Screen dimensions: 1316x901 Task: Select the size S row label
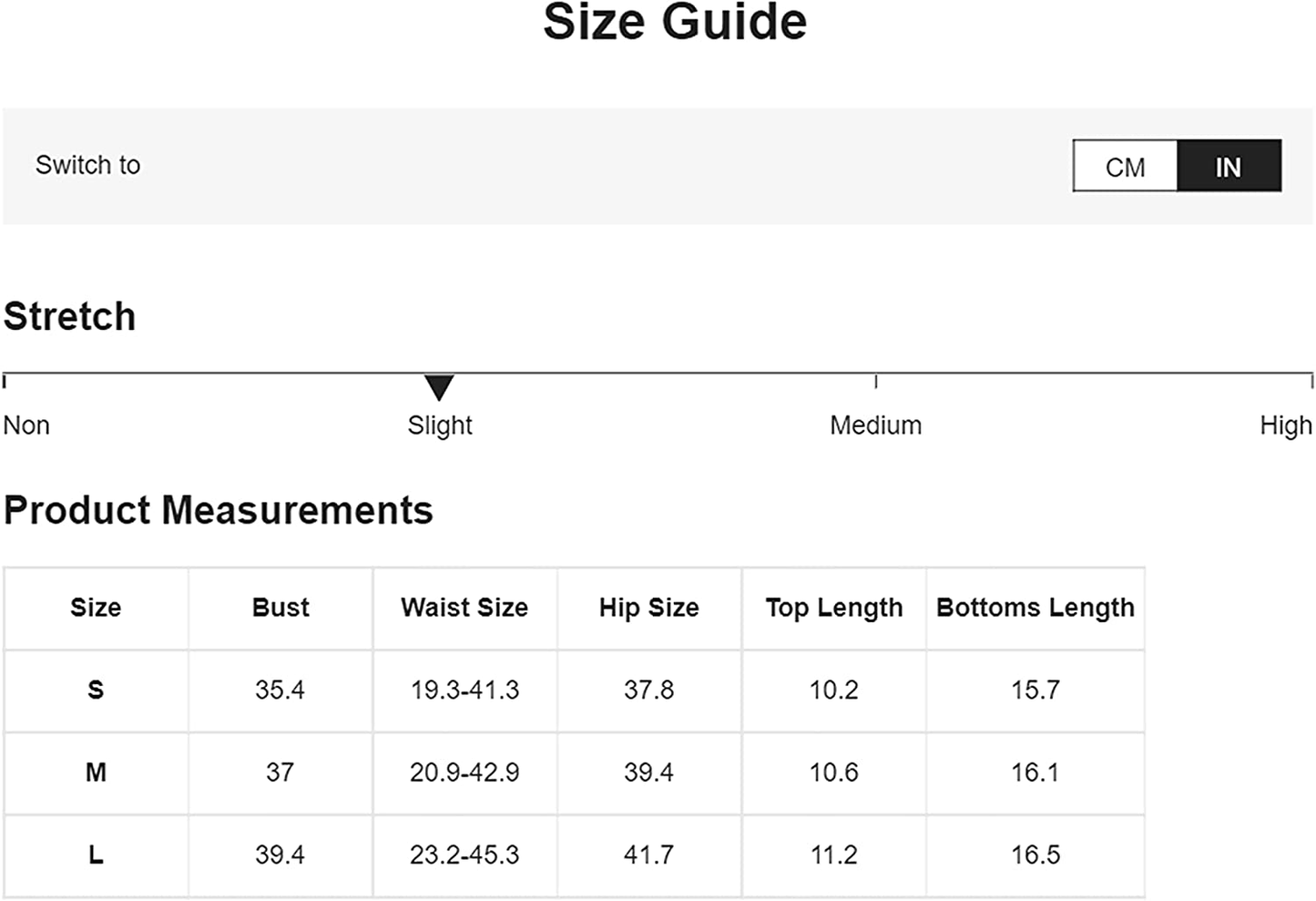coord(96,691)
